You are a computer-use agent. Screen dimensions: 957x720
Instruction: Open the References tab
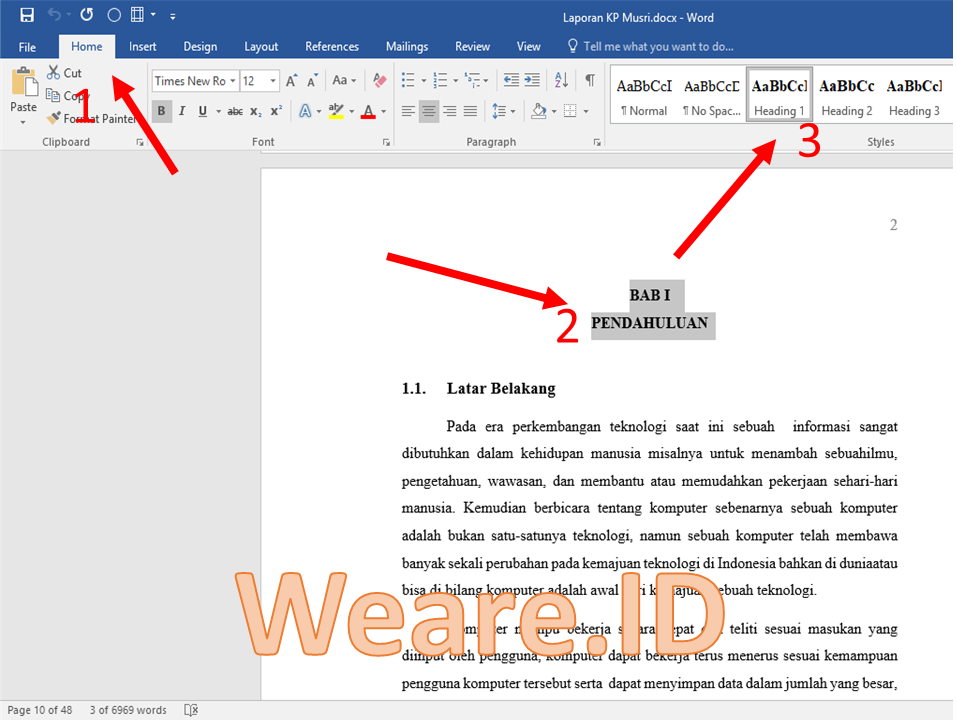tap(332, 46)
